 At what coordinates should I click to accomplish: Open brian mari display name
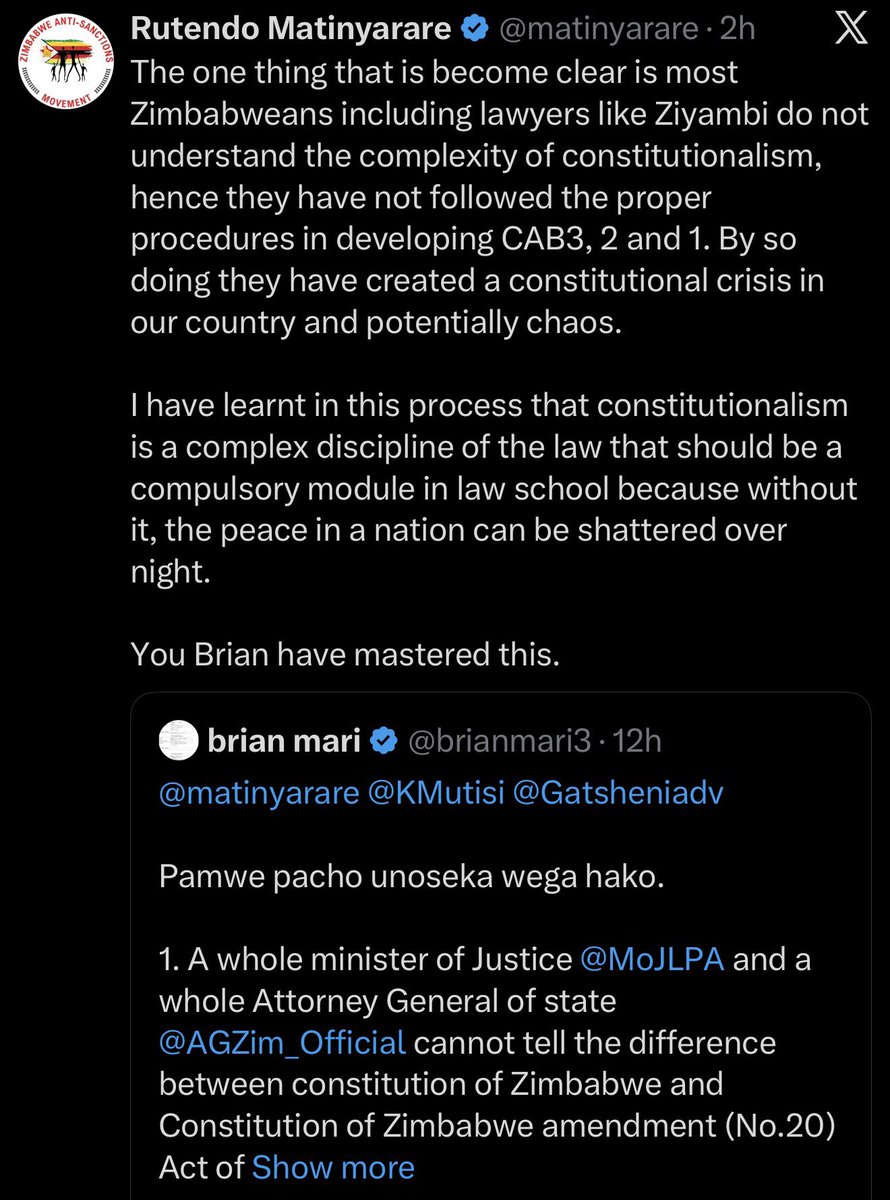click(x=285, y=741)
